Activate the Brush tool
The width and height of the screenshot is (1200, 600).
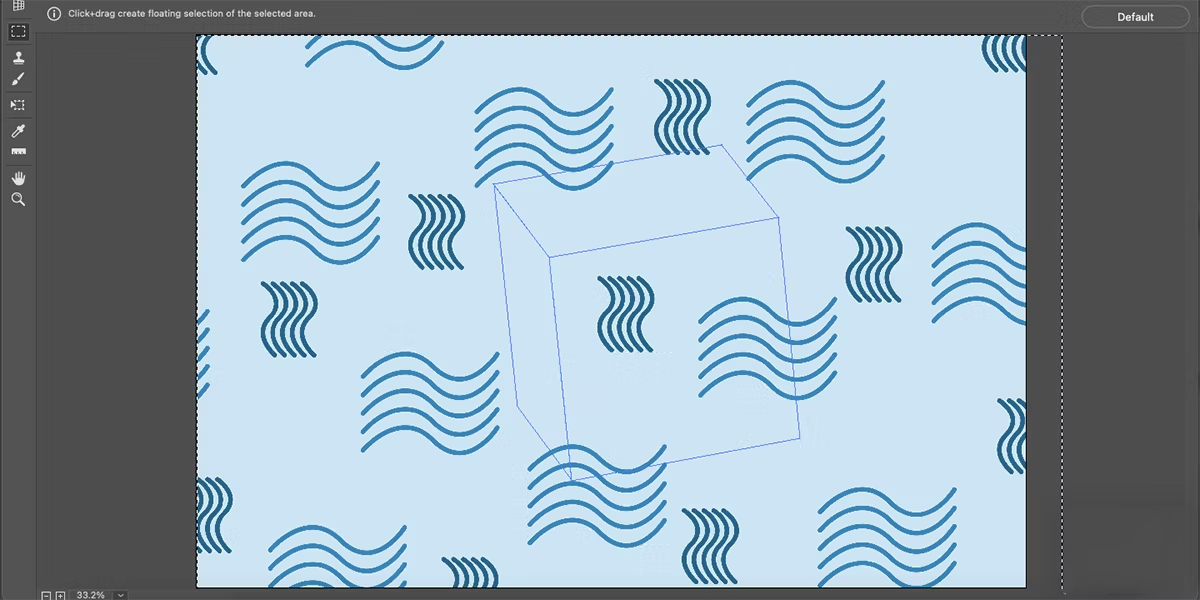pyautogui.click(x=18, y=80)
